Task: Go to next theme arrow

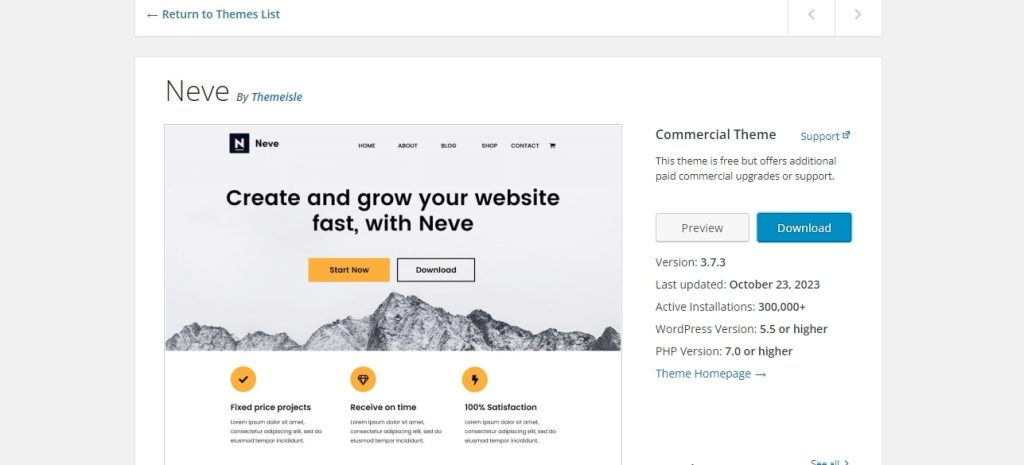Action: point(858,14)
